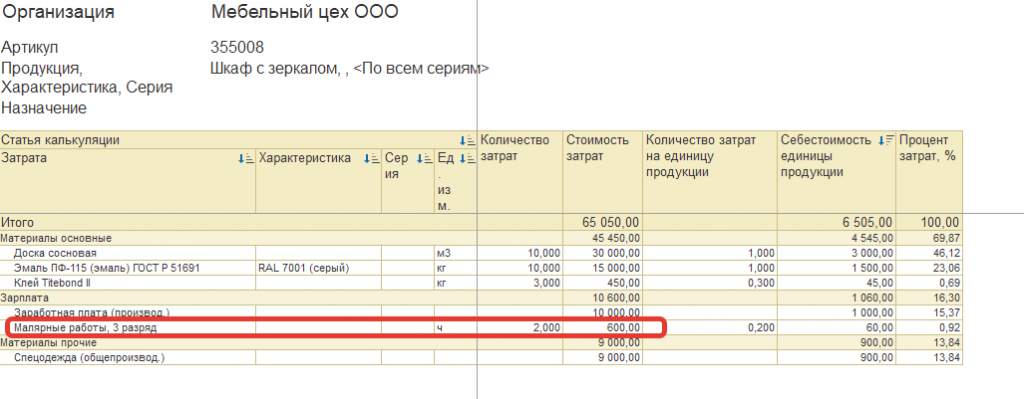Click кг unit in Клей Titebond II row
Viewport: 1024px width, 399px height.
pos(456,283)
